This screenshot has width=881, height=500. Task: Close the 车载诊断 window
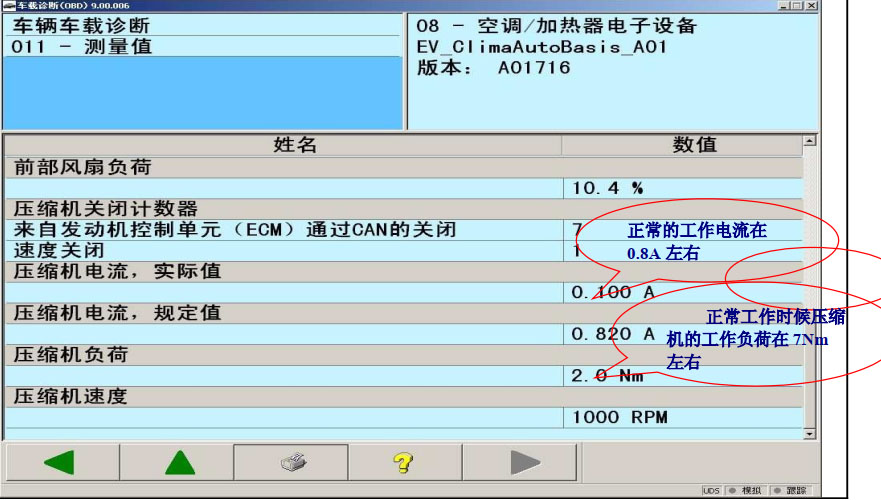pos(811,6)
